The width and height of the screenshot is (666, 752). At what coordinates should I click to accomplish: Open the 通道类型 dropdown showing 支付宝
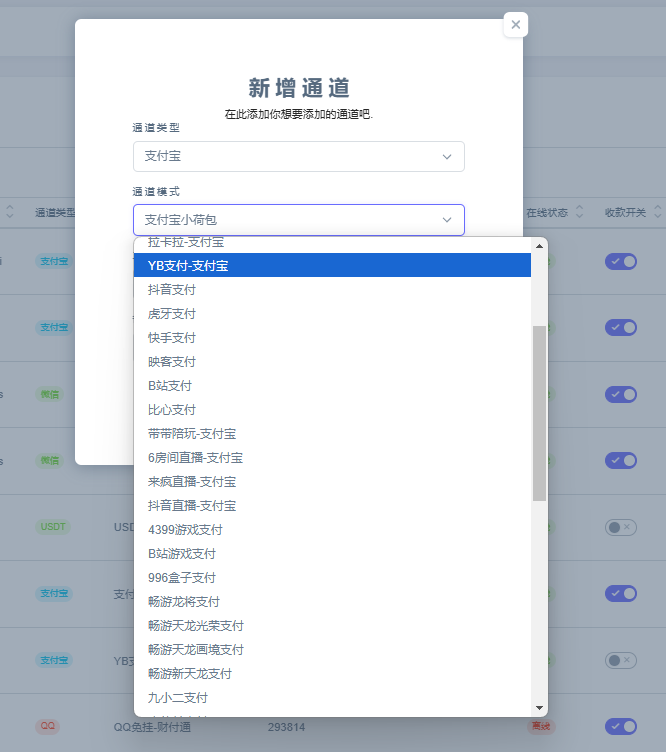tap(299, 156)
